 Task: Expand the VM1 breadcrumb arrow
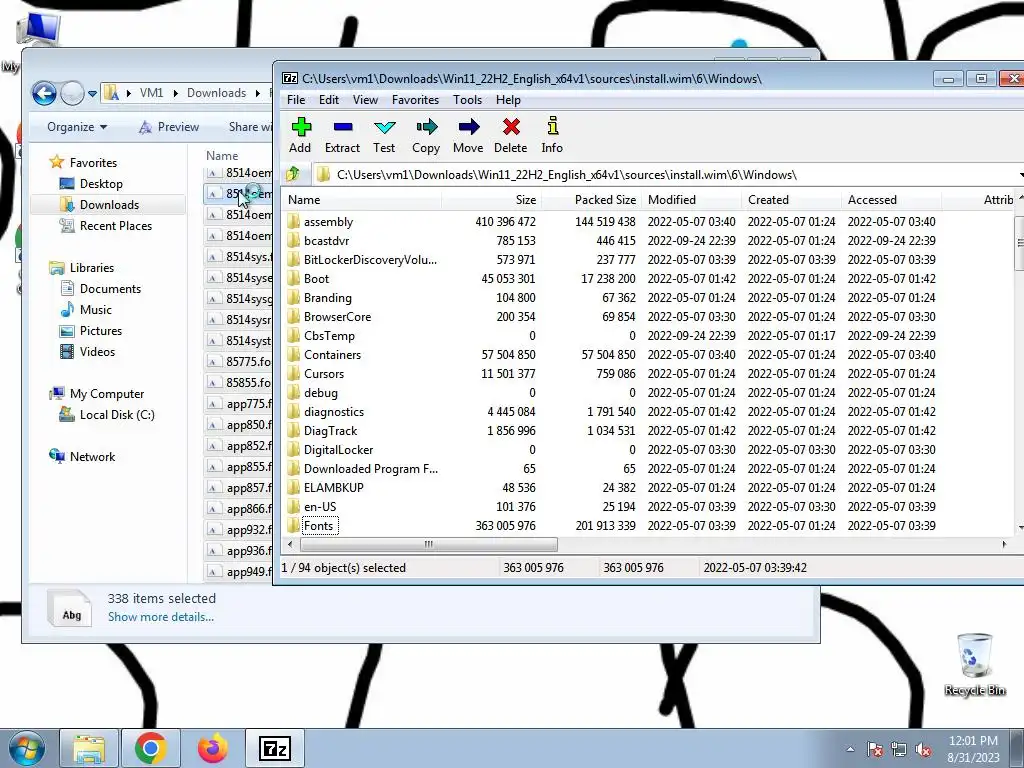[176, 93]
